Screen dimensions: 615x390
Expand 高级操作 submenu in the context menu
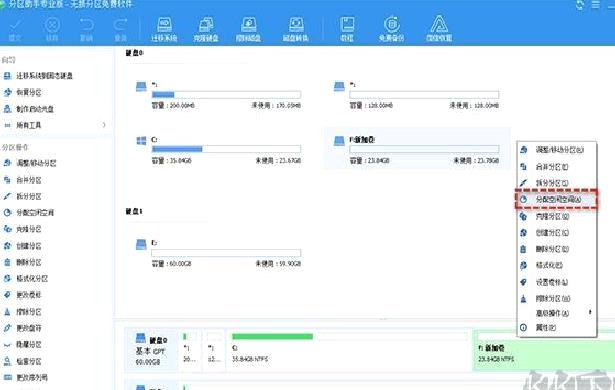pyautogui.click(x=557, y=313)
